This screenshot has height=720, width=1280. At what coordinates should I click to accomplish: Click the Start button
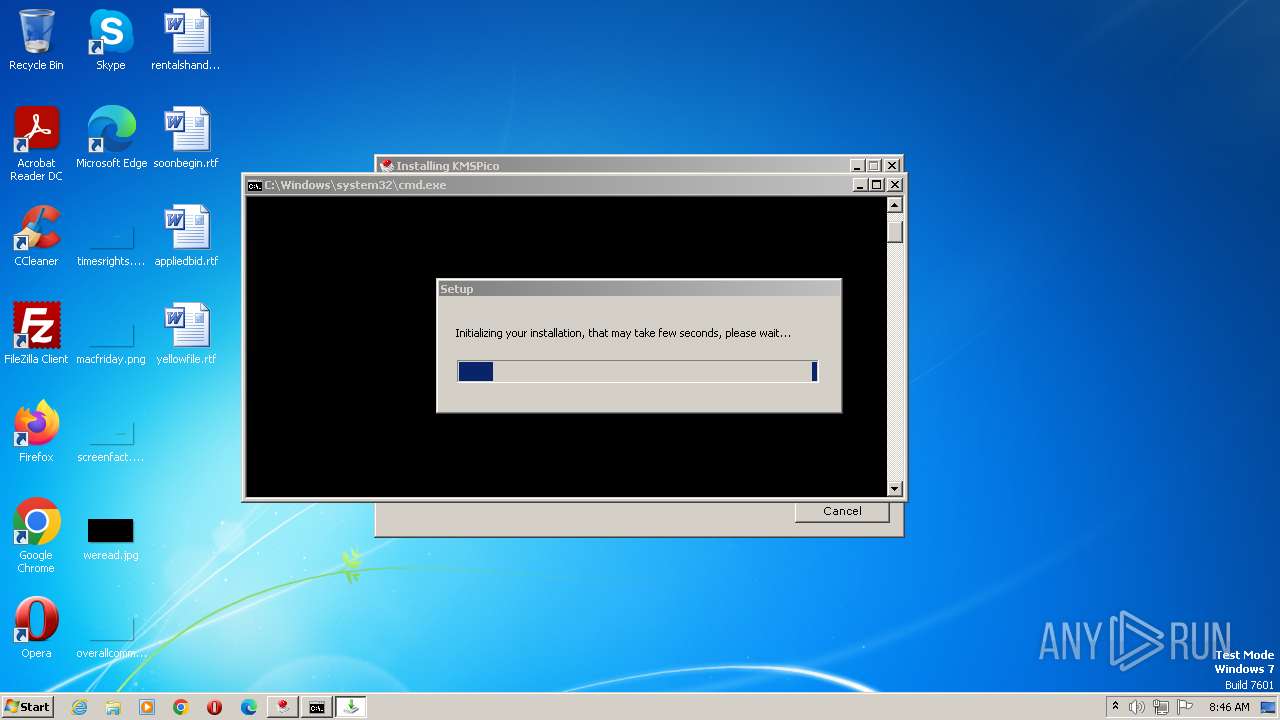point(27,707)
